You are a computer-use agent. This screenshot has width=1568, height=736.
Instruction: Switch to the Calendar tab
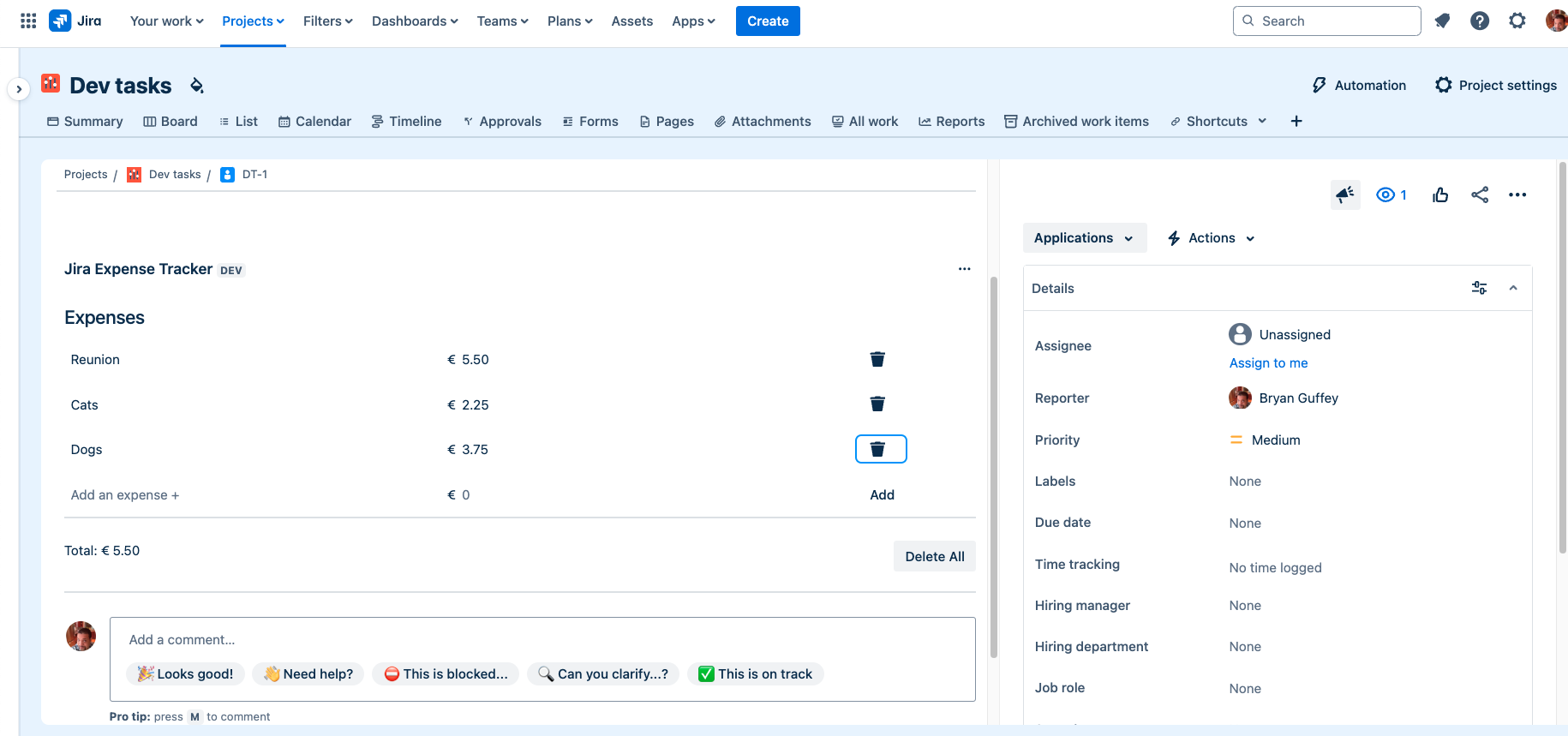click(314, 121)
